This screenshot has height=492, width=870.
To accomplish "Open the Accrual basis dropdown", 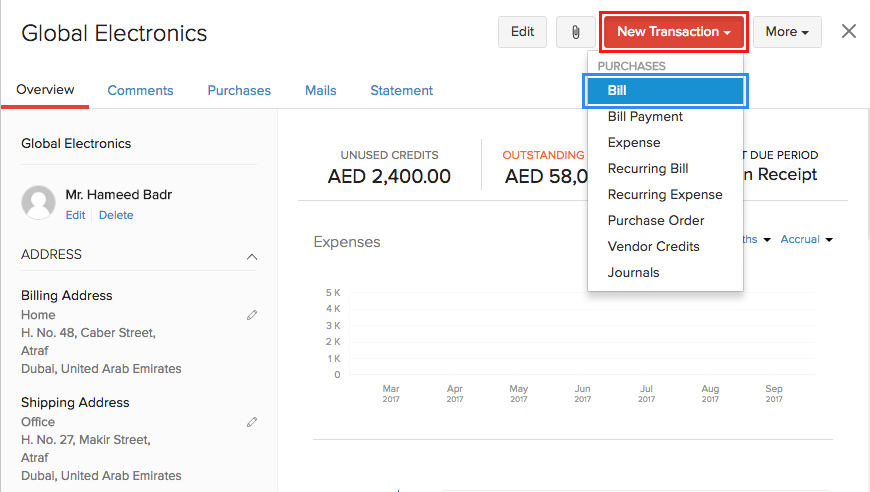I will (x=806, y=240).
